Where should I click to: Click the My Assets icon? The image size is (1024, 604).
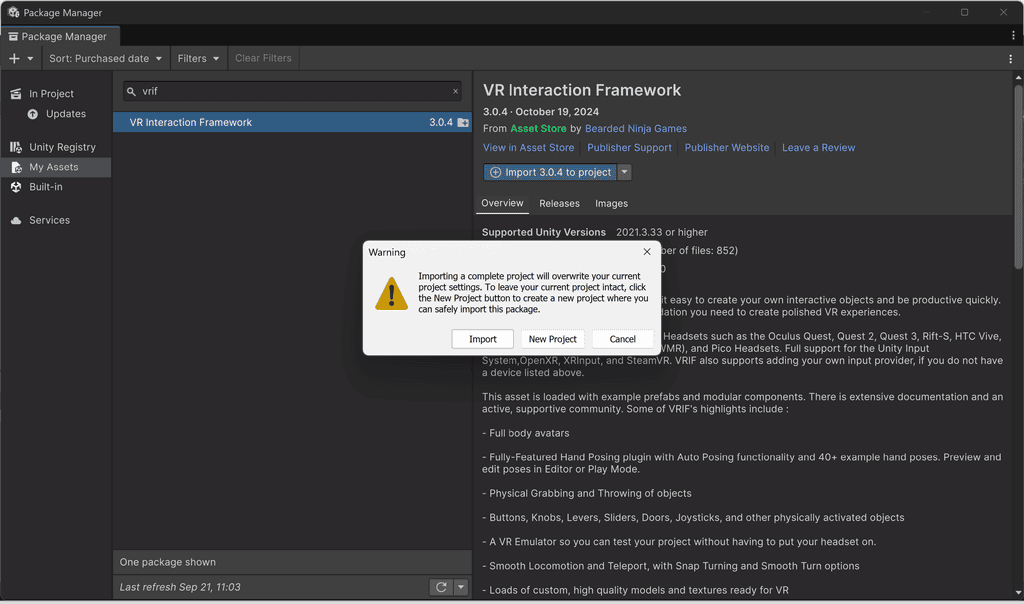pos(16,168)
